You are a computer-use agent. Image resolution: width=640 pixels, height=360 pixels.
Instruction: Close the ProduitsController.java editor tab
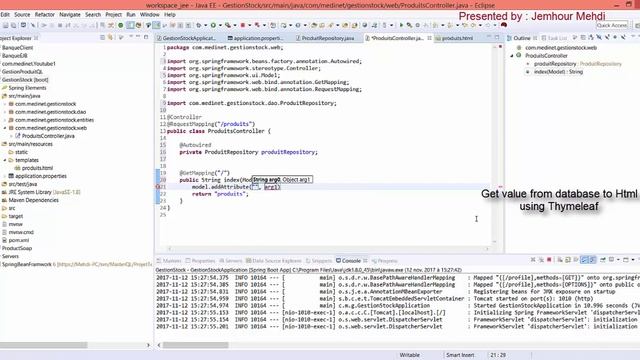coord(429,38)
